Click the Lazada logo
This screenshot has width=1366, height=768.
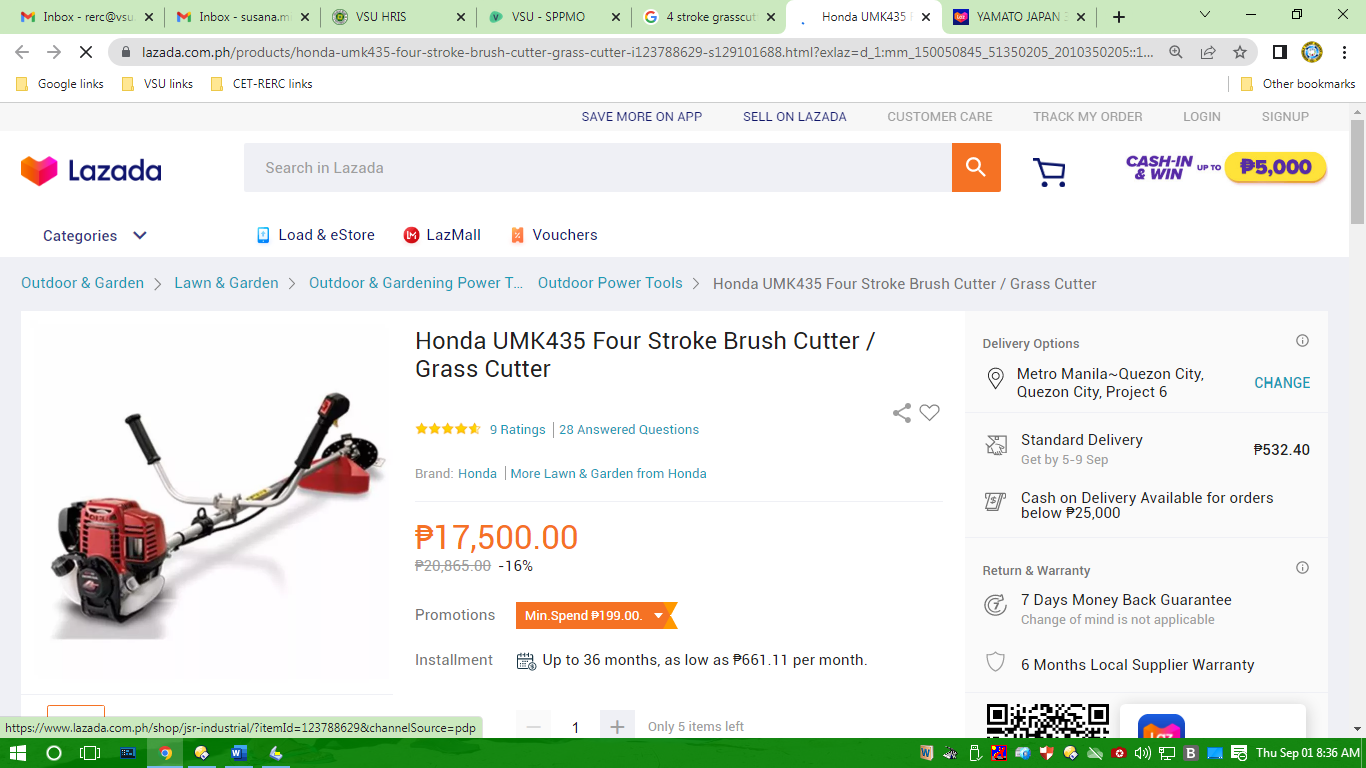coord(91,171)
